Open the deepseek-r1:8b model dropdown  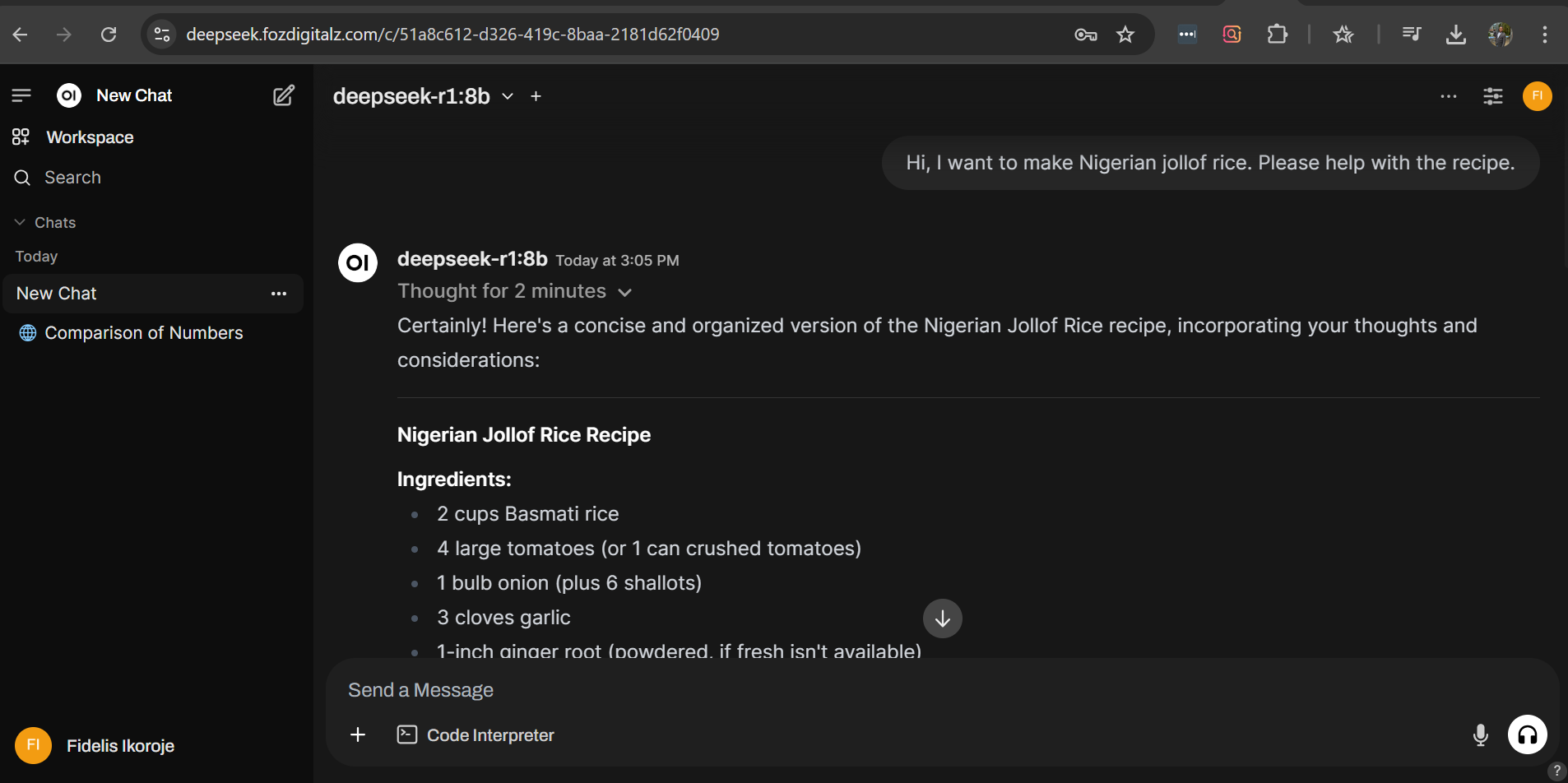point(424,96)
